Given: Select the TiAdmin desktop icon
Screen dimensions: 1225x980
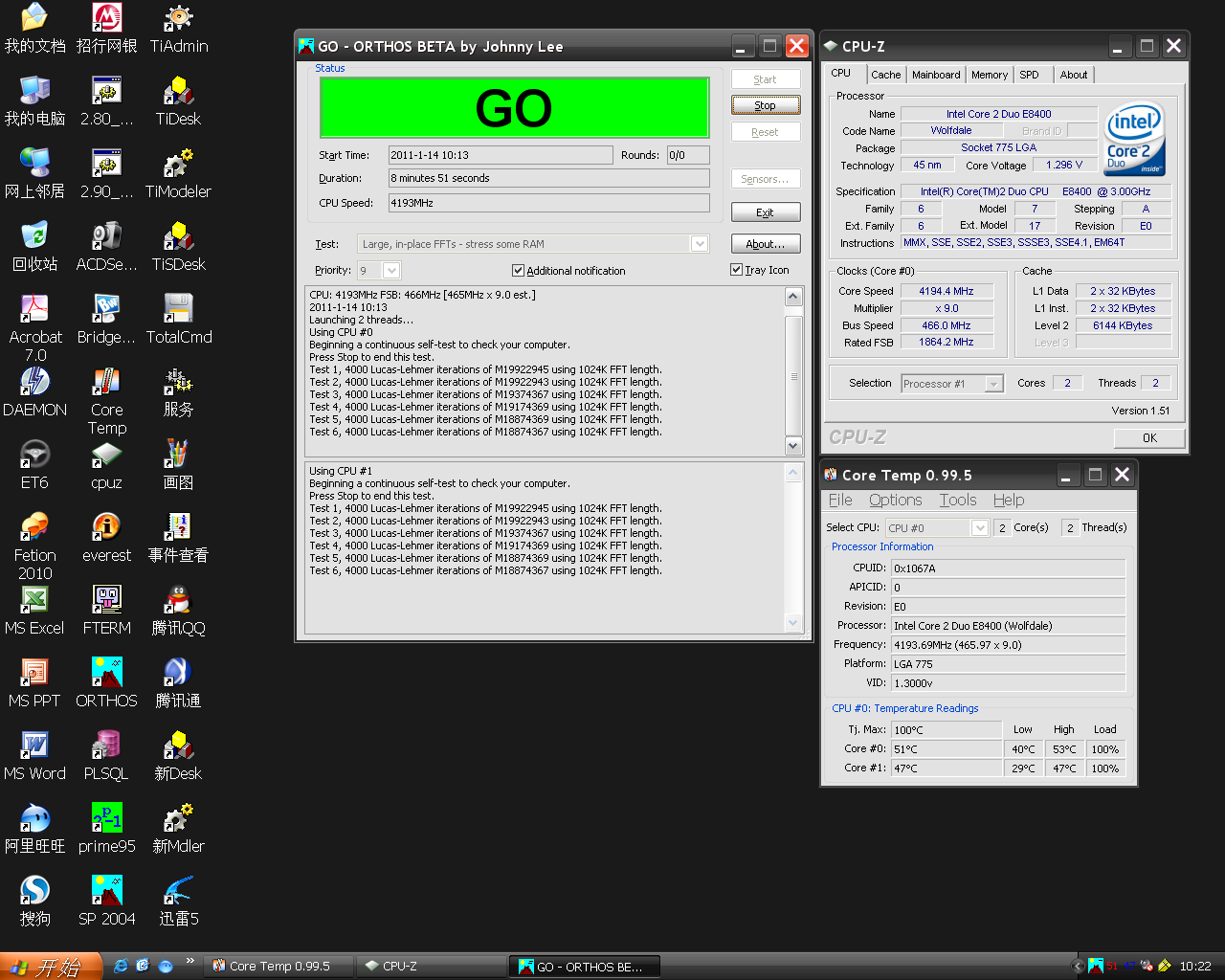Looking at the screenshot, I should coord(179,28).
